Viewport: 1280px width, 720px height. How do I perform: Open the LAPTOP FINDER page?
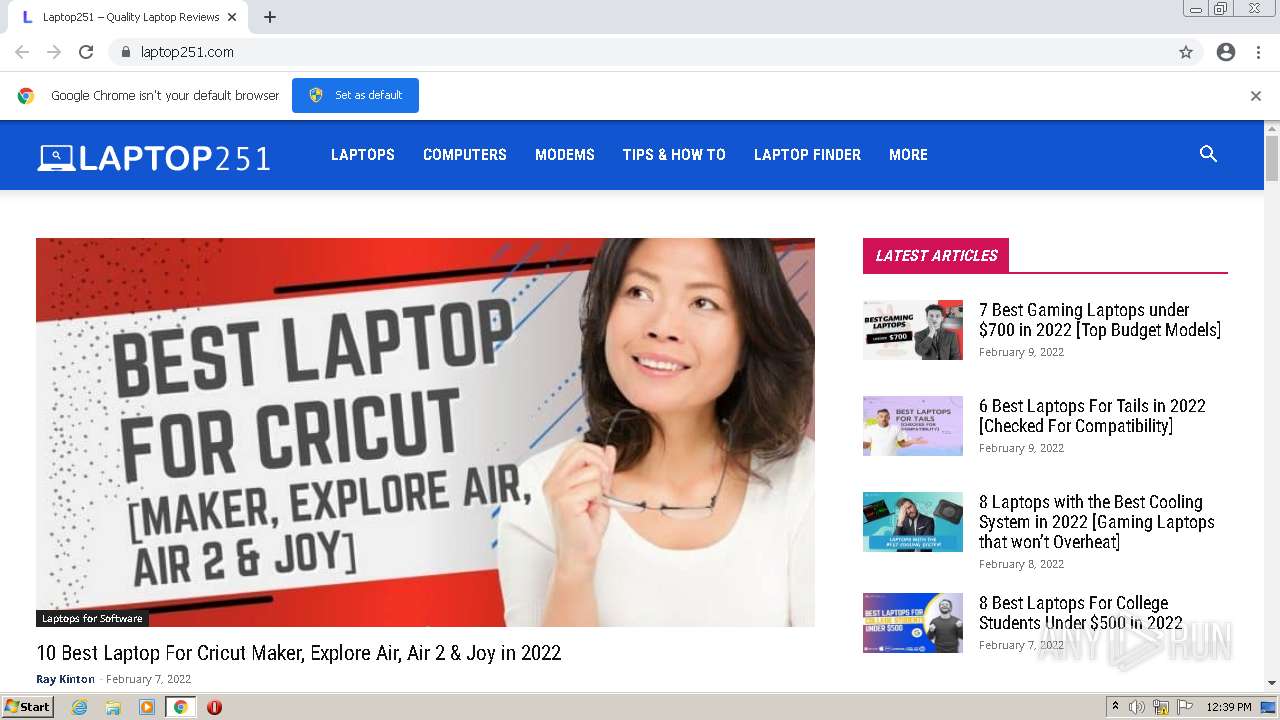tap(807, 155)
